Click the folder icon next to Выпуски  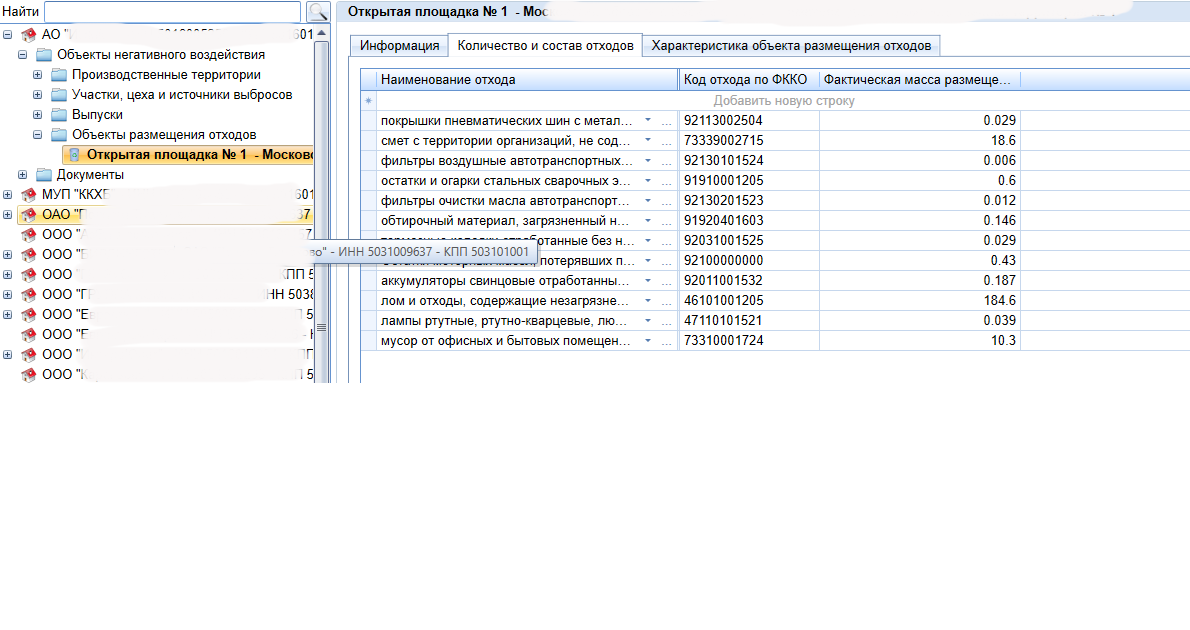59,115
